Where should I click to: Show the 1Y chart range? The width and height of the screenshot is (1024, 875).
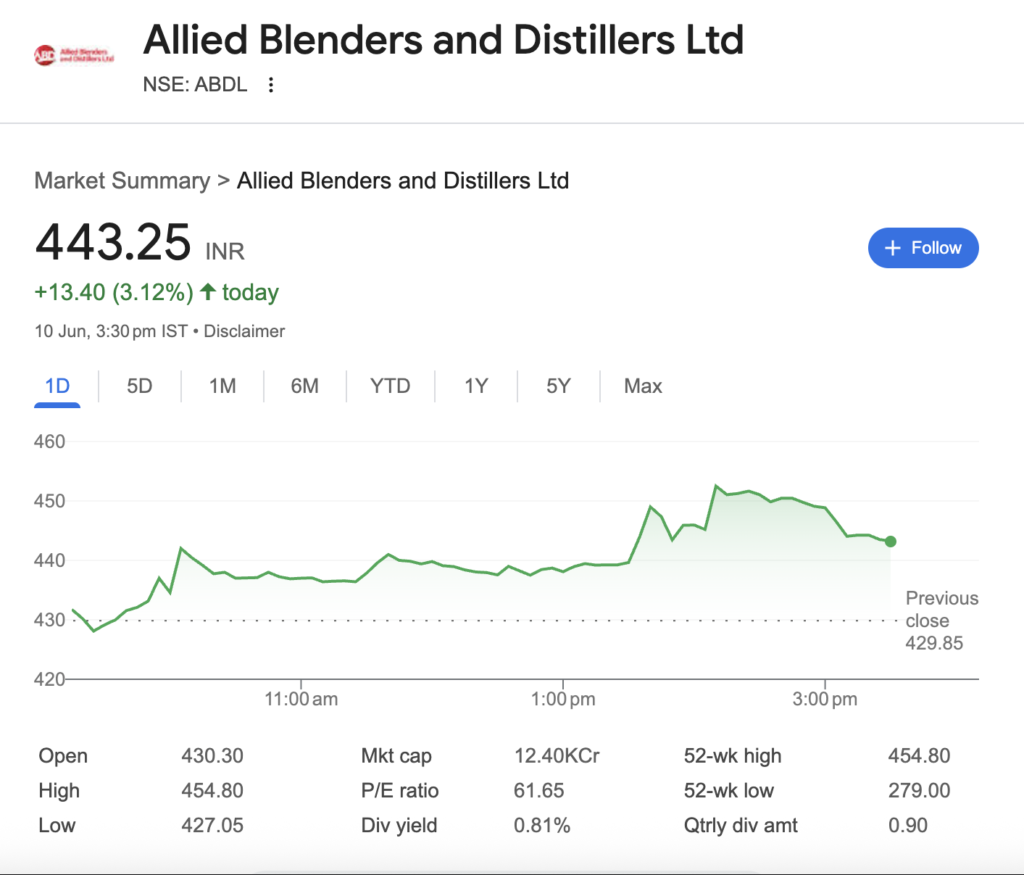[476, 386]
